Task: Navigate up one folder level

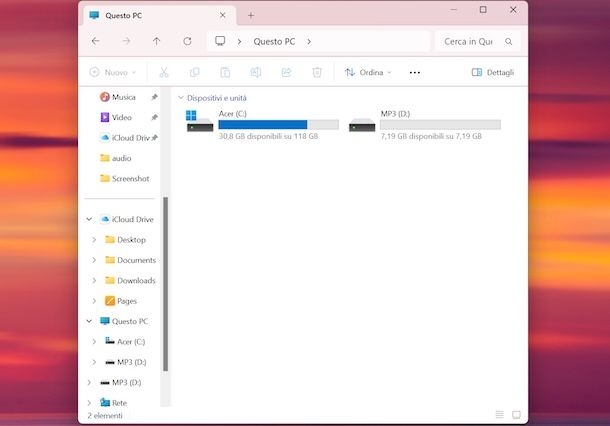Action: 156,41
